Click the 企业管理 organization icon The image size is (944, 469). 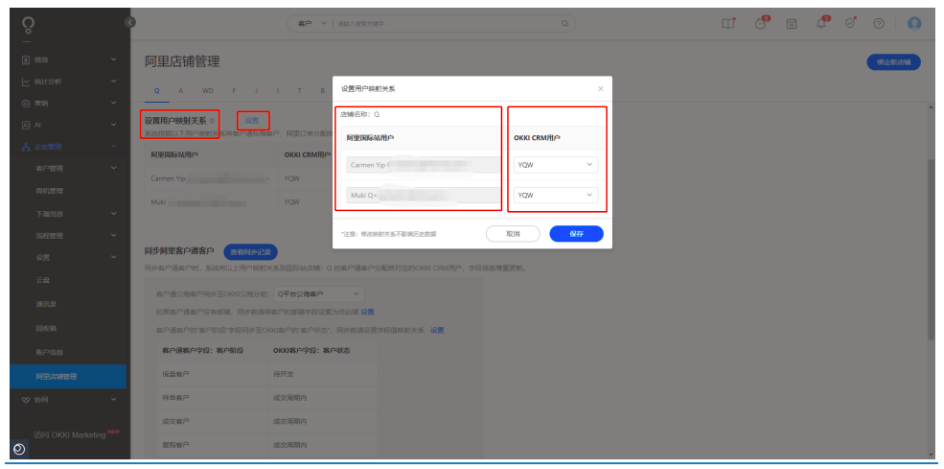coord(26,146)
